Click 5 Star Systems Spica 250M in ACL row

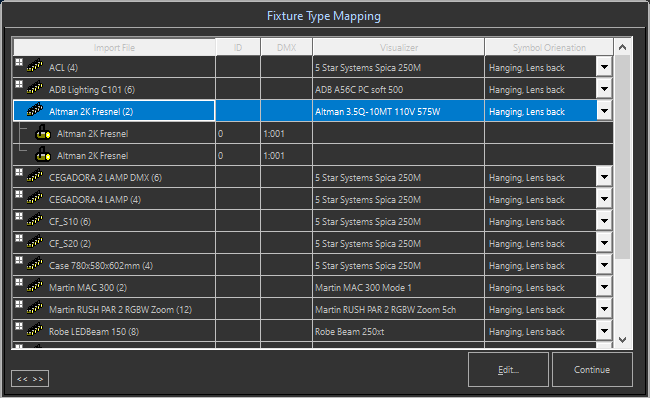tap(368, 67)
